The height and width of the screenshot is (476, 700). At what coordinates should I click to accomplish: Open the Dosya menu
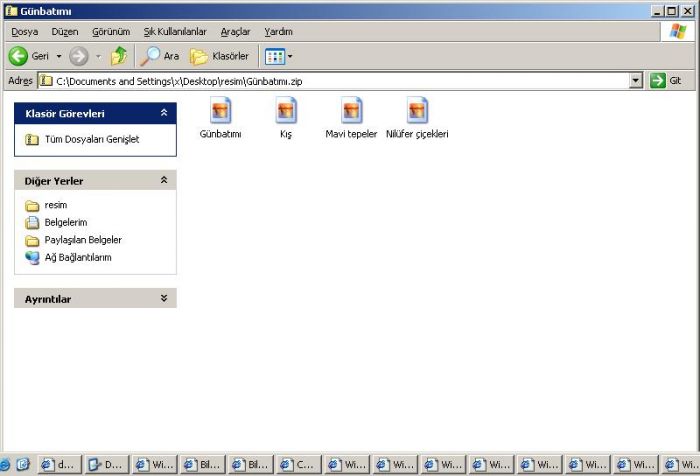pos(24,32)
